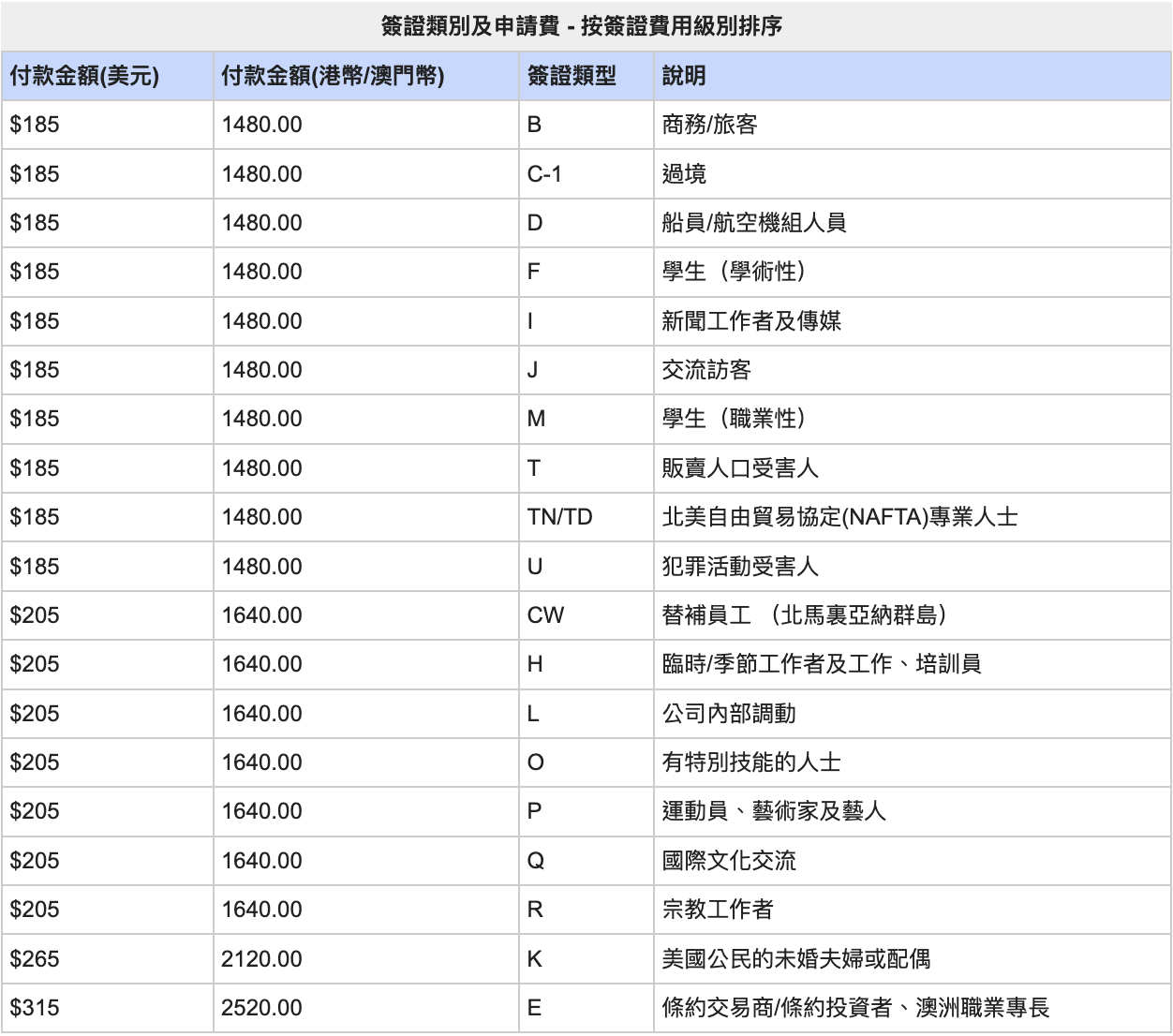Click the 付款金額(美元) column header

coord(84,76)
